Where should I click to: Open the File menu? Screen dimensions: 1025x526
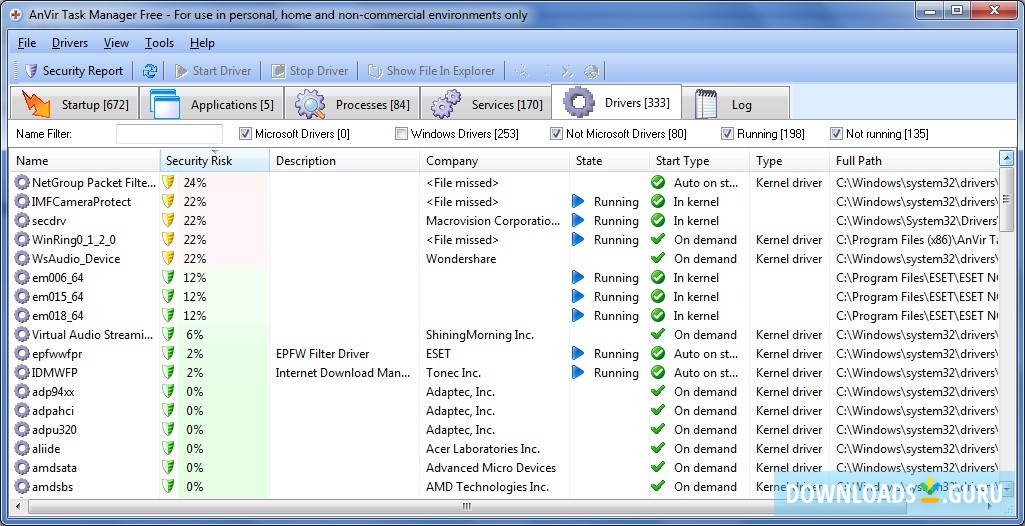(x=27, y=43)
